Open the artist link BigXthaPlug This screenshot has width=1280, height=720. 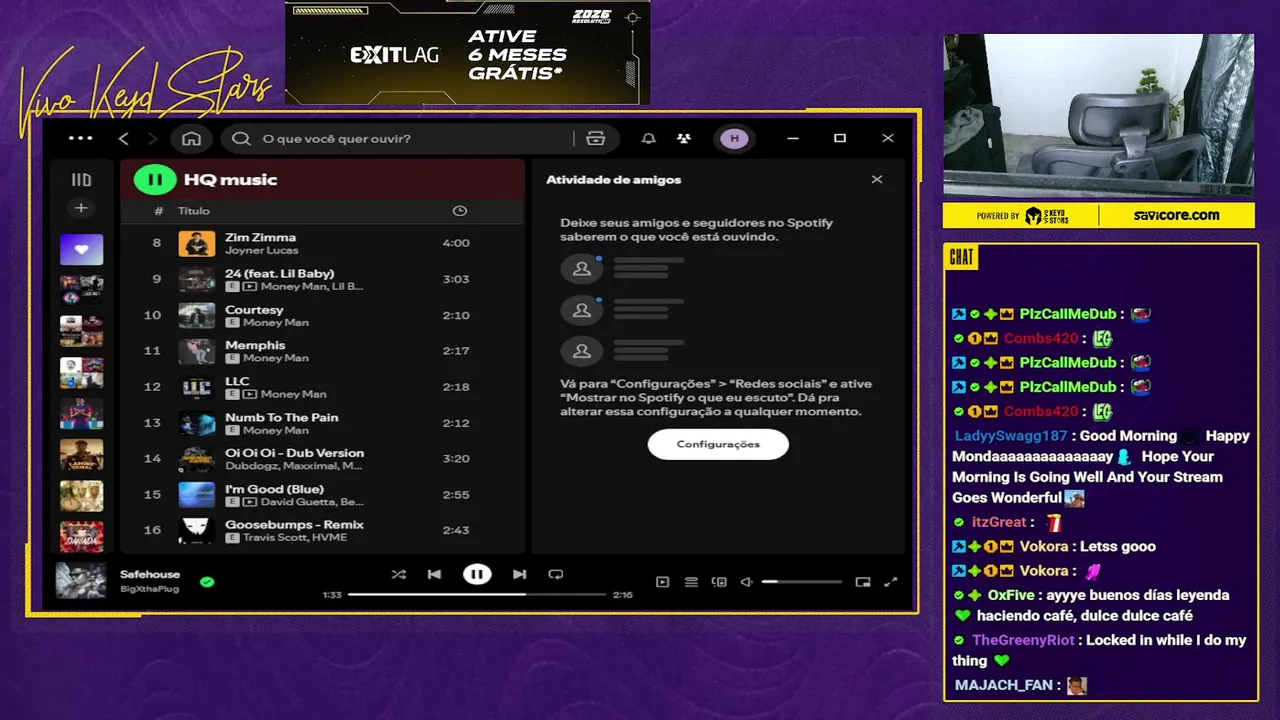coord(149,589)
